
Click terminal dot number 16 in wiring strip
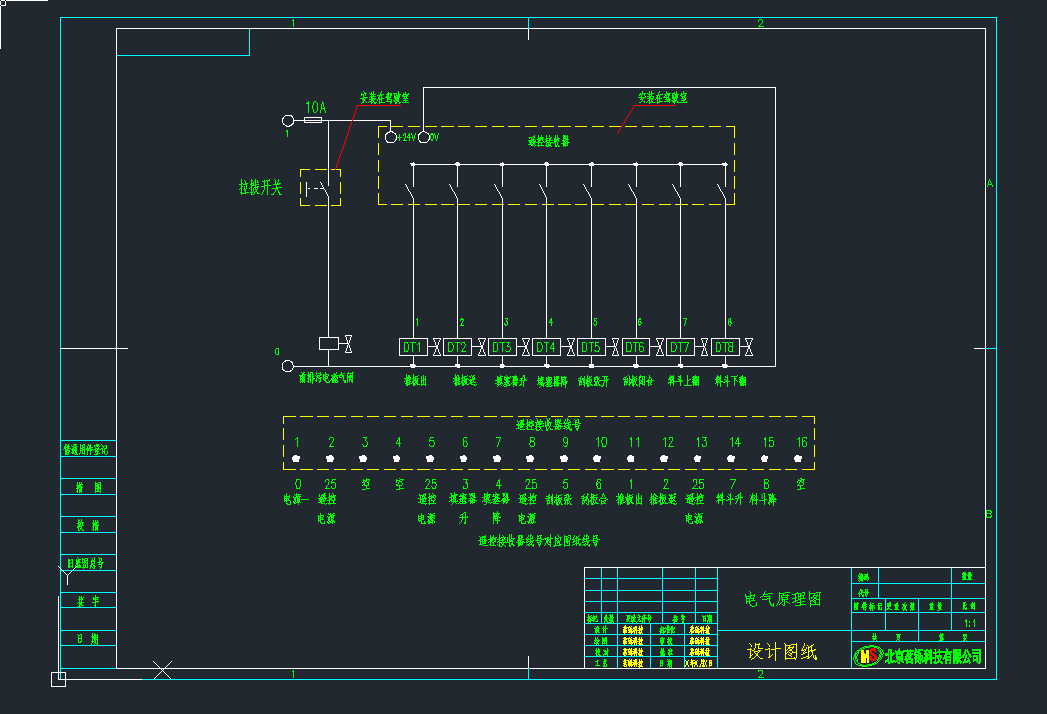pyautogui.click(x=799, y=459)
